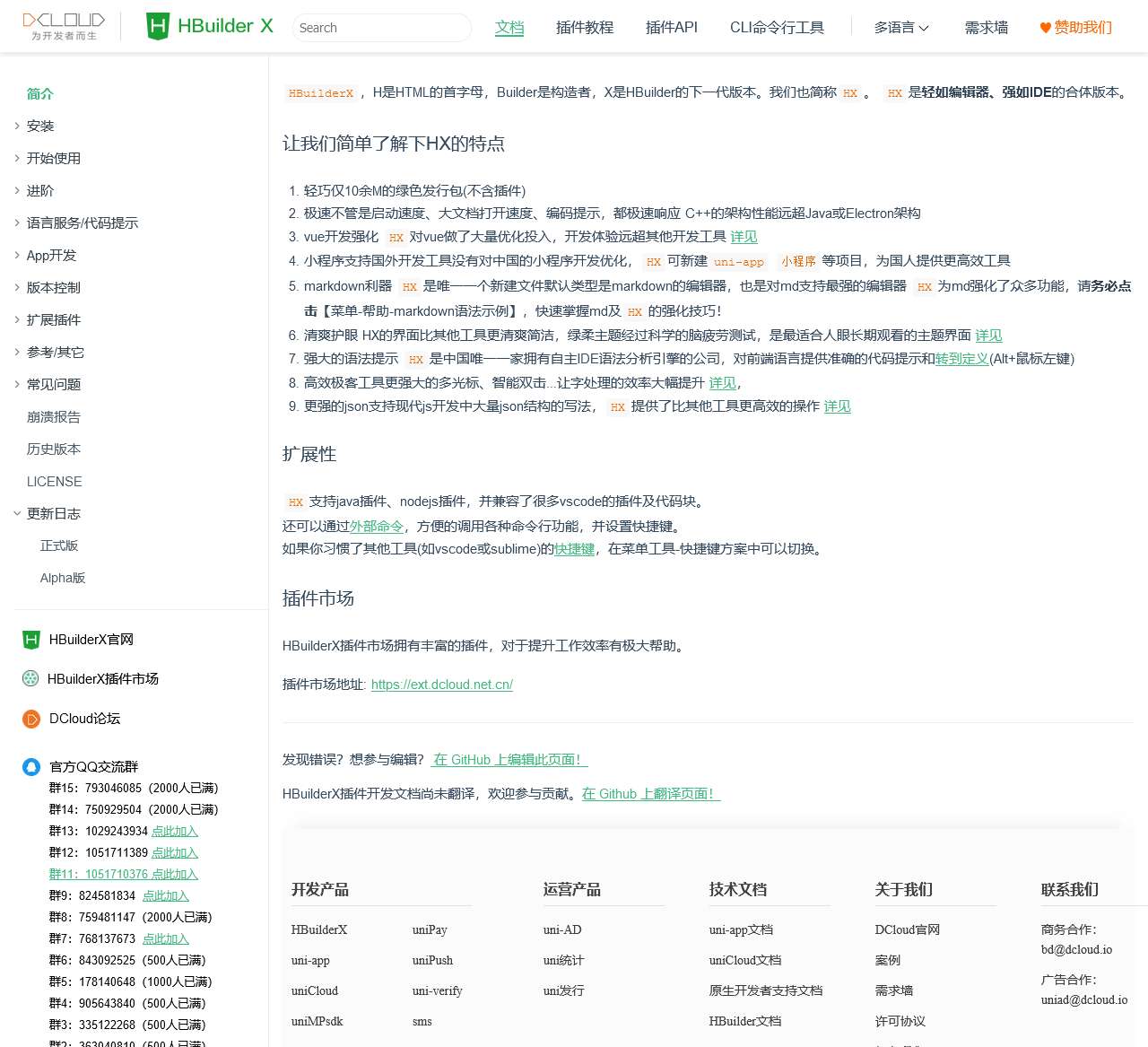Open the DCloud论坛 sidebar link
Screen dimensions: 1148x1047
[x=85, y=719]
